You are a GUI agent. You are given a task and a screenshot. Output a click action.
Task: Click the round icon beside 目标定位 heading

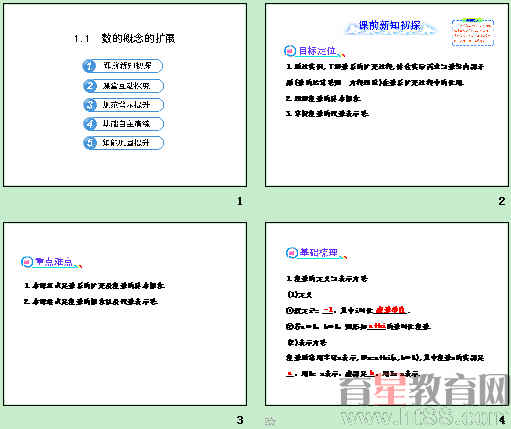(290, 51)
